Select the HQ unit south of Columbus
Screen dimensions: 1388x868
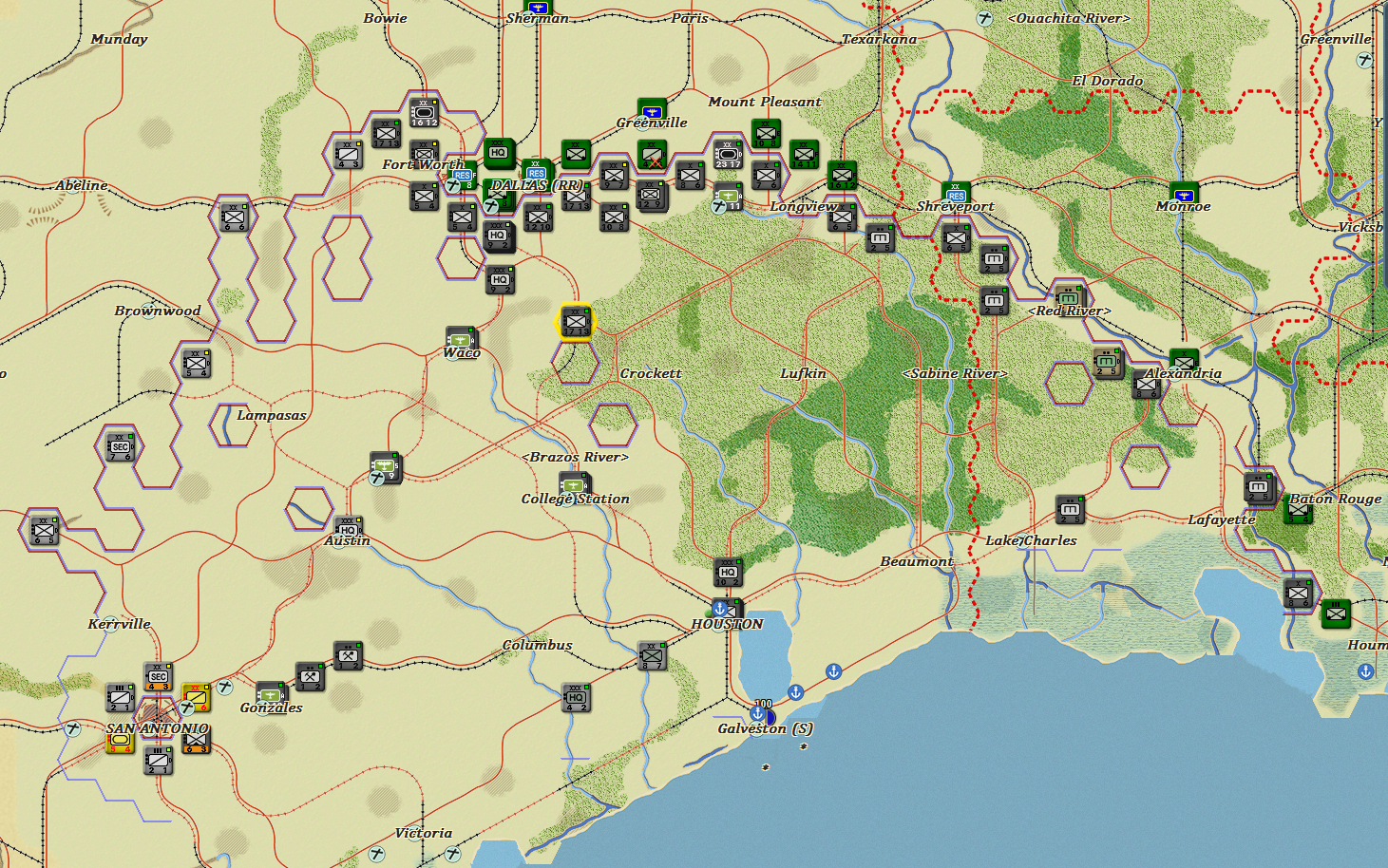click(x=576, y=697)
